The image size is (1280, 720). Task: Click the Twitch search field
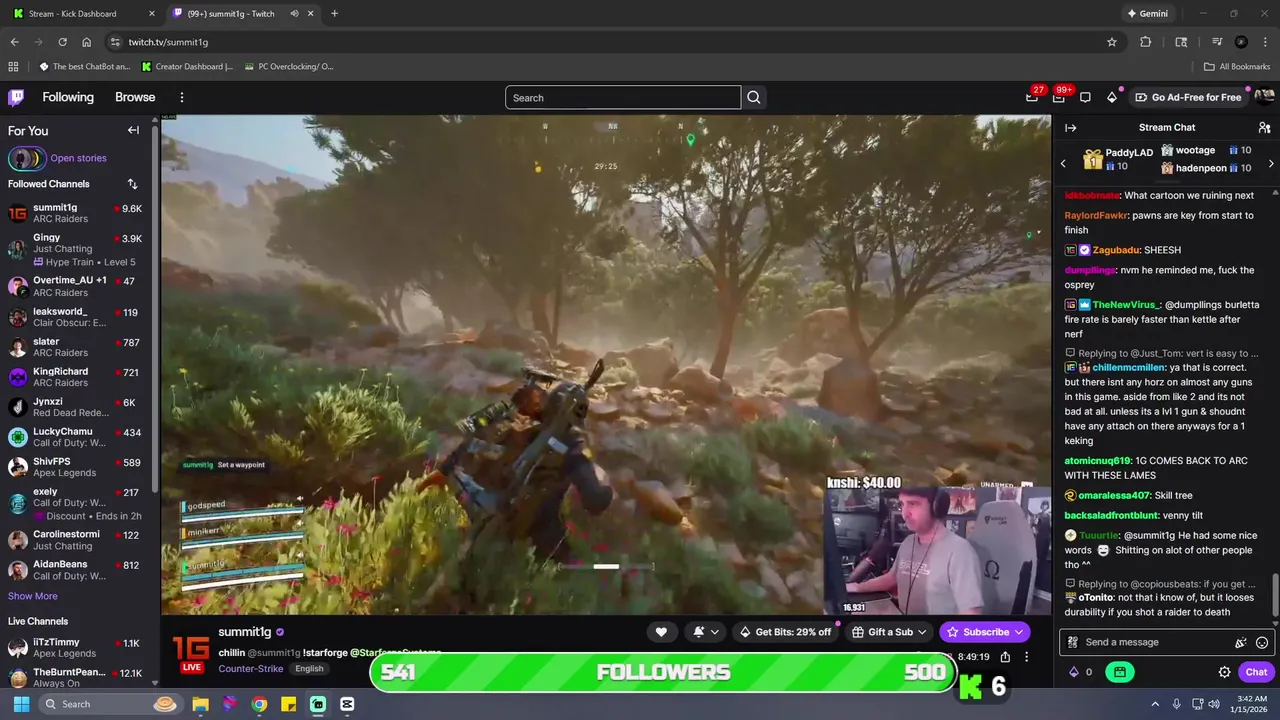coord(623,97)
